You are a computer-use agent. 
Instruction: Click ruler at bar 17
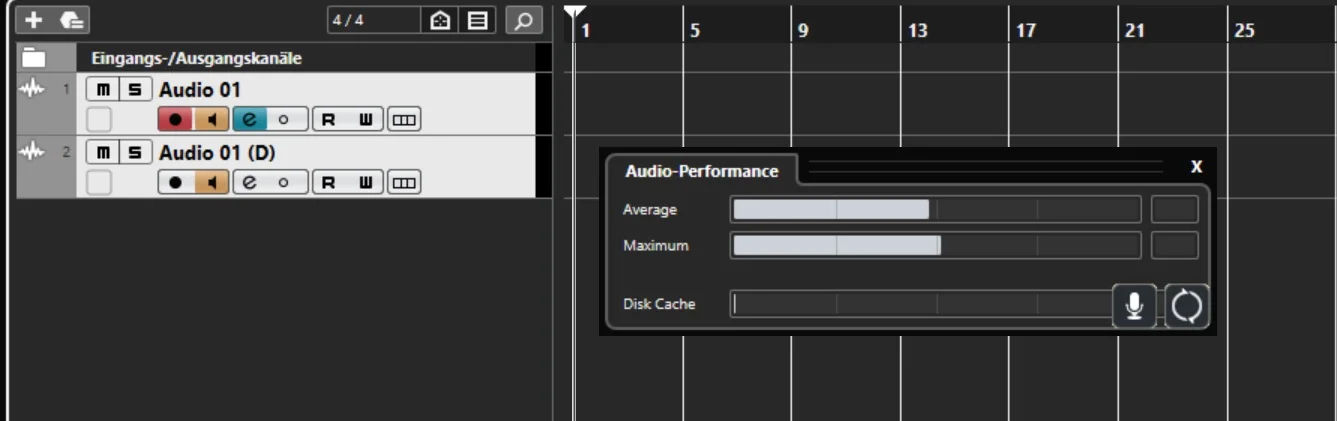1026,30
